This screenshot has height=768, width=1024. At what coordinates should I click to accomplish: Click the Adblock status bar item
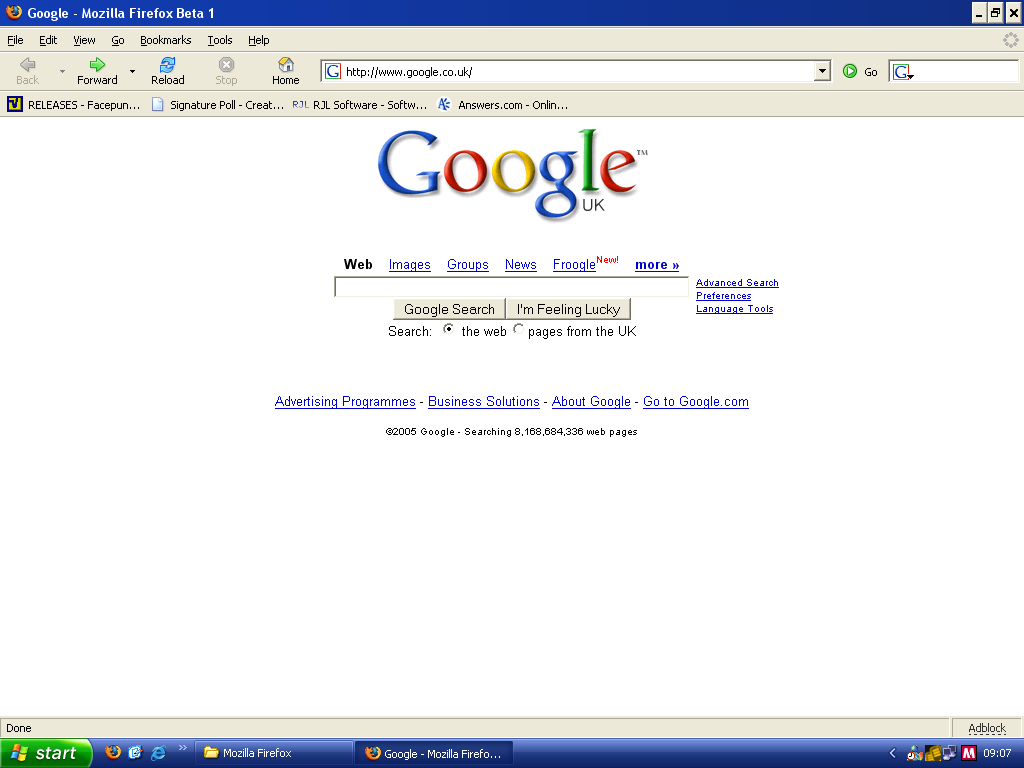click(x=987, y=728)
